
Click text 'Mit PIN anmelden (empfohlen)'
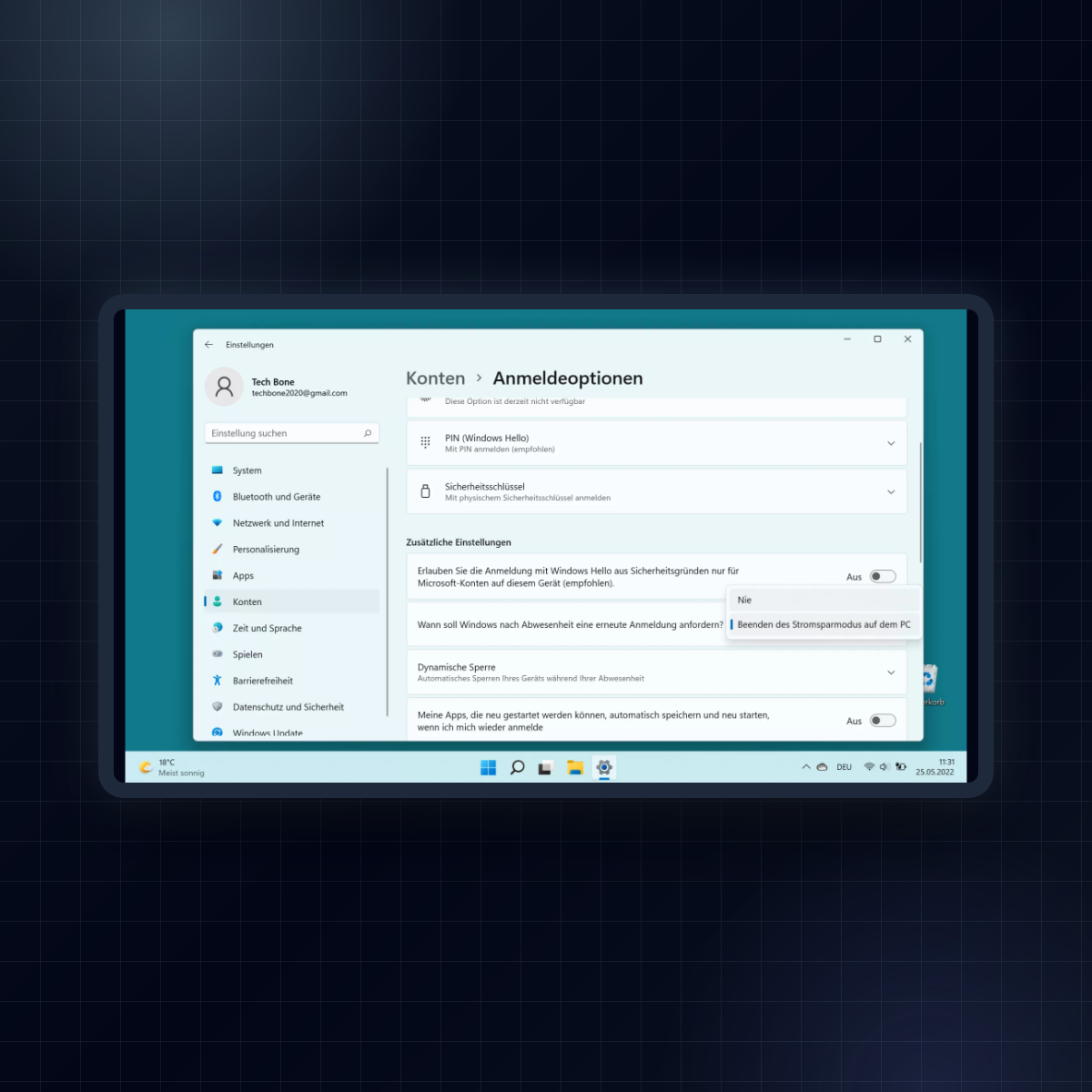point(500,450)
